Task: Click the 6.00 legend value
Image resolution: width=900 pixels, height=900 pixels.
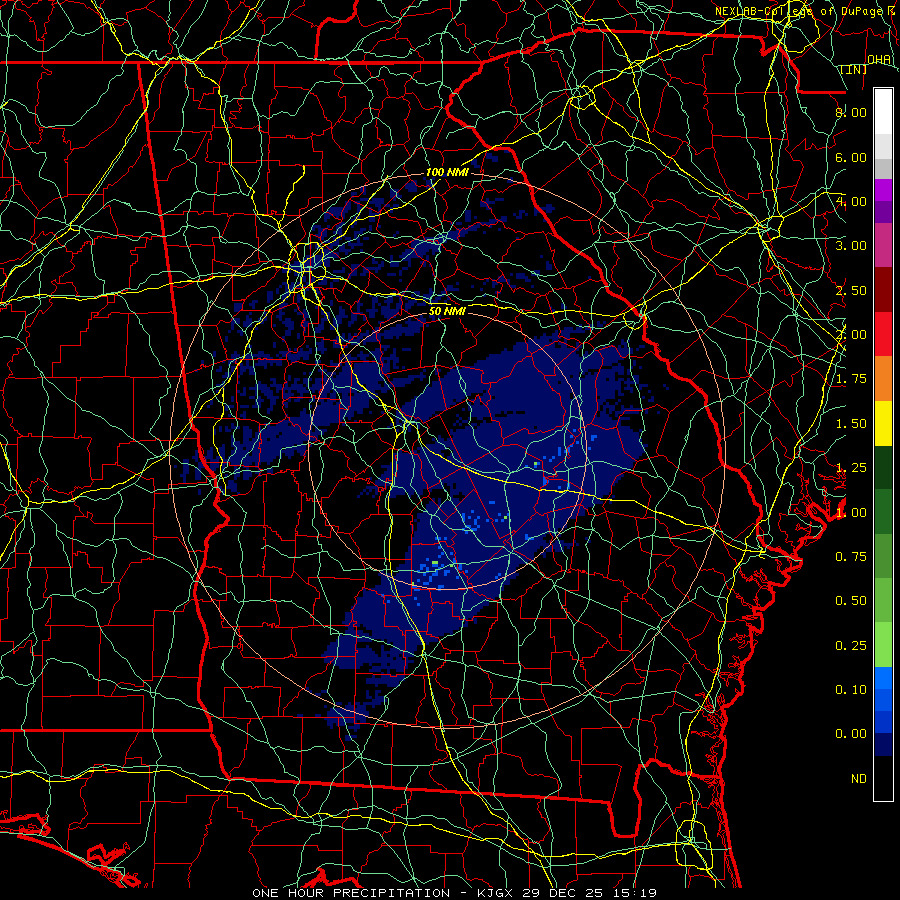Action: click(851, 157)
